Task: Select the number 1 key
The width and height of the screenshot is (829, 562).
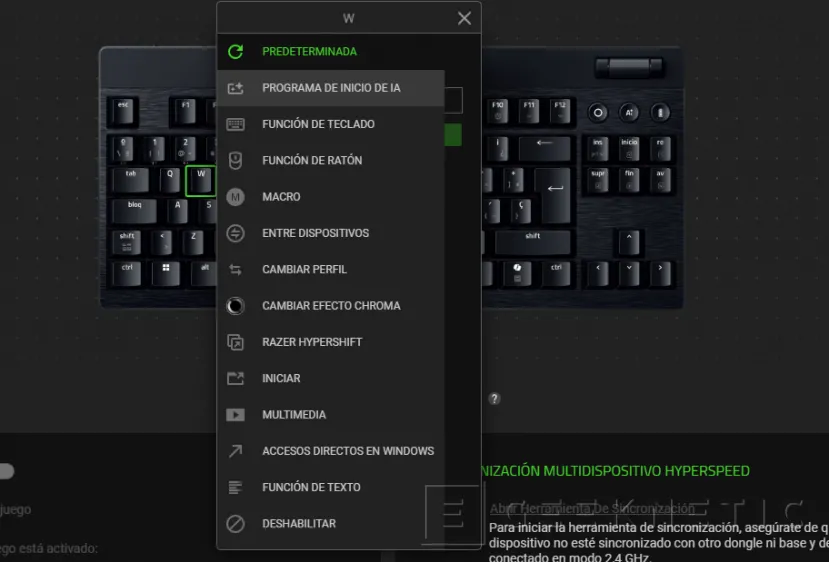Action: [x=154, y=149]
